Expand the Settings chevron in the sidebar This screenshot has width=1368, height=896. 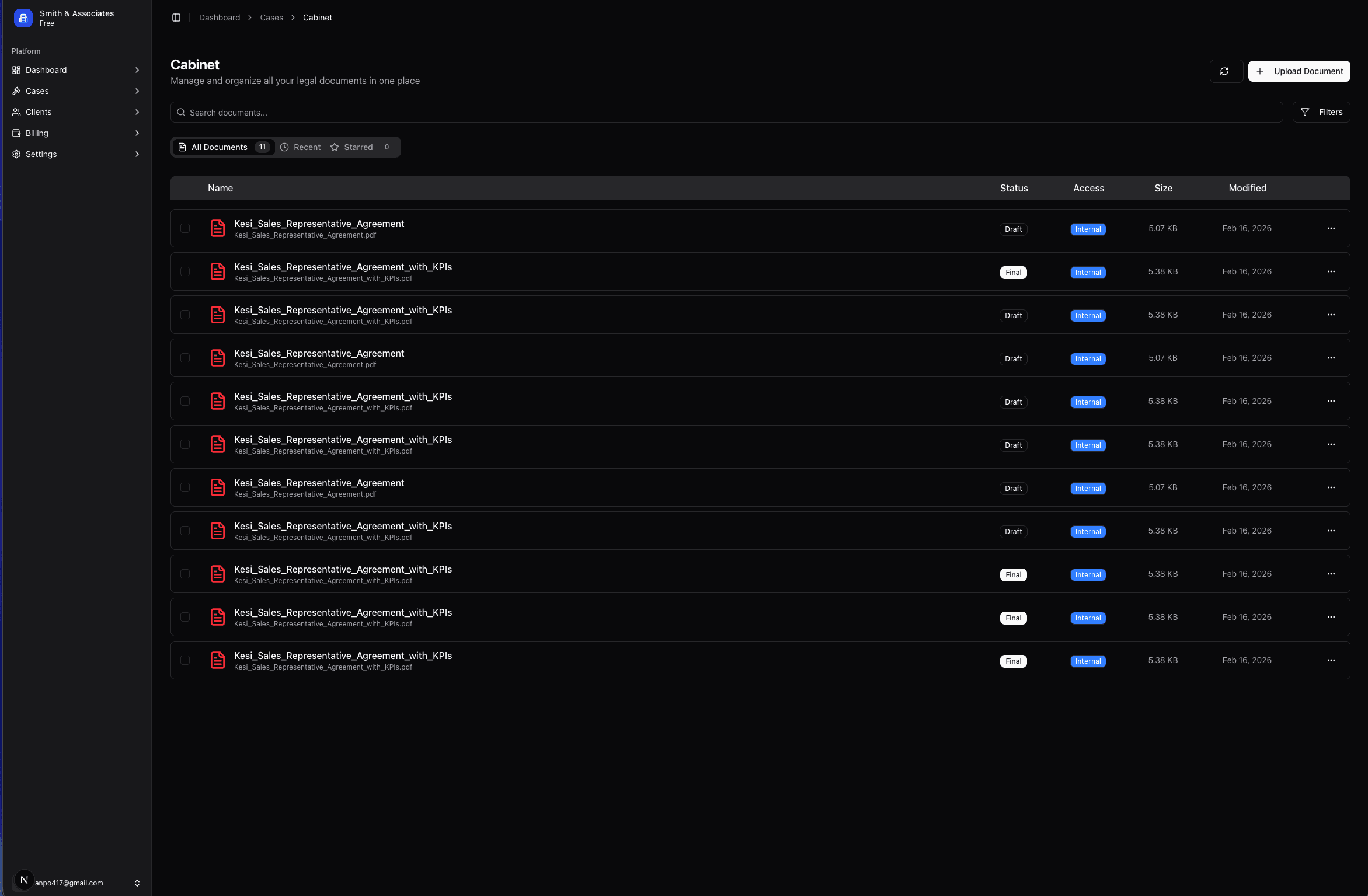coord(137,154)
